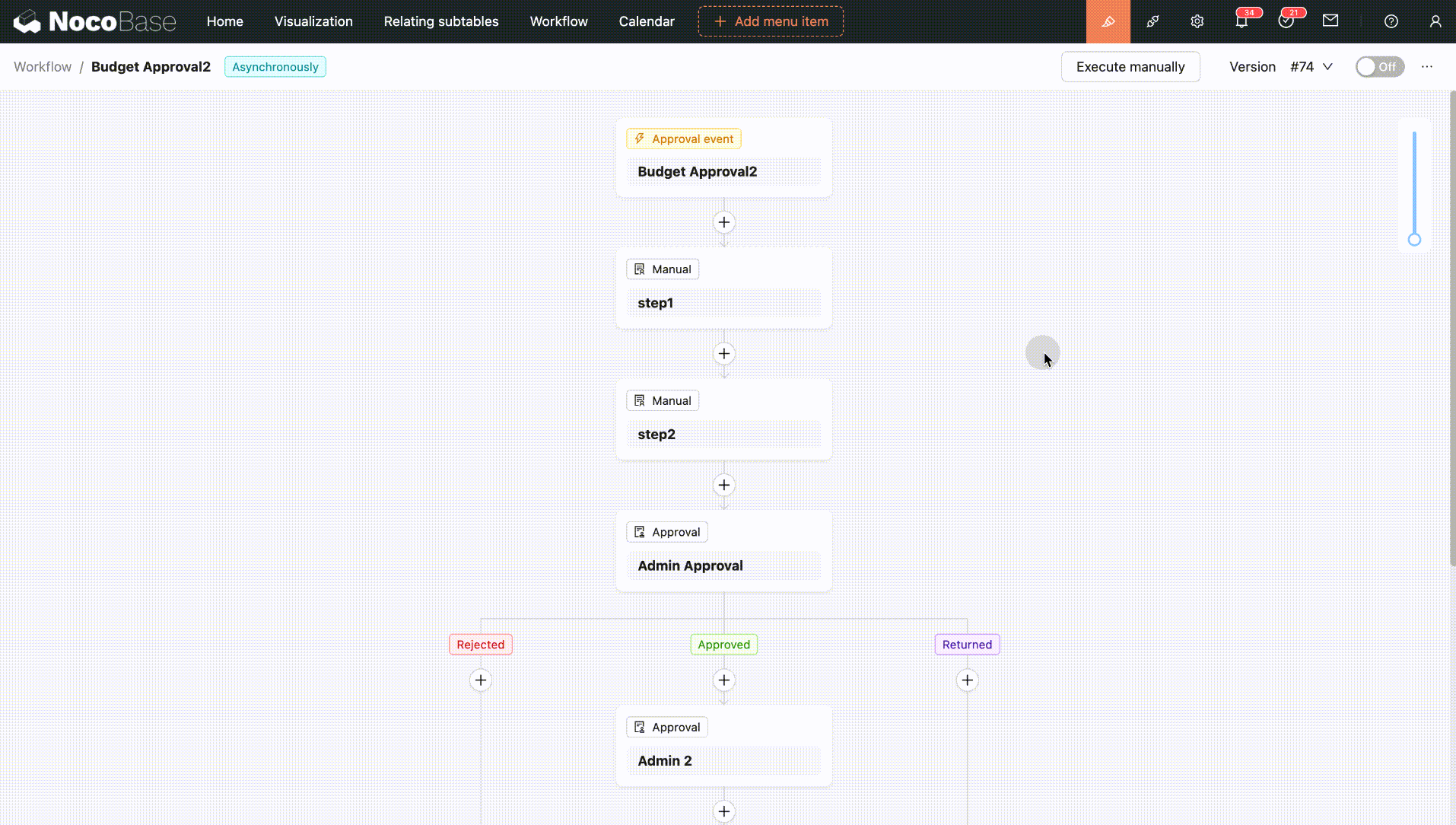
Task: Open the tasks checkmark icon showing 21
Action: click(1288, 21)
